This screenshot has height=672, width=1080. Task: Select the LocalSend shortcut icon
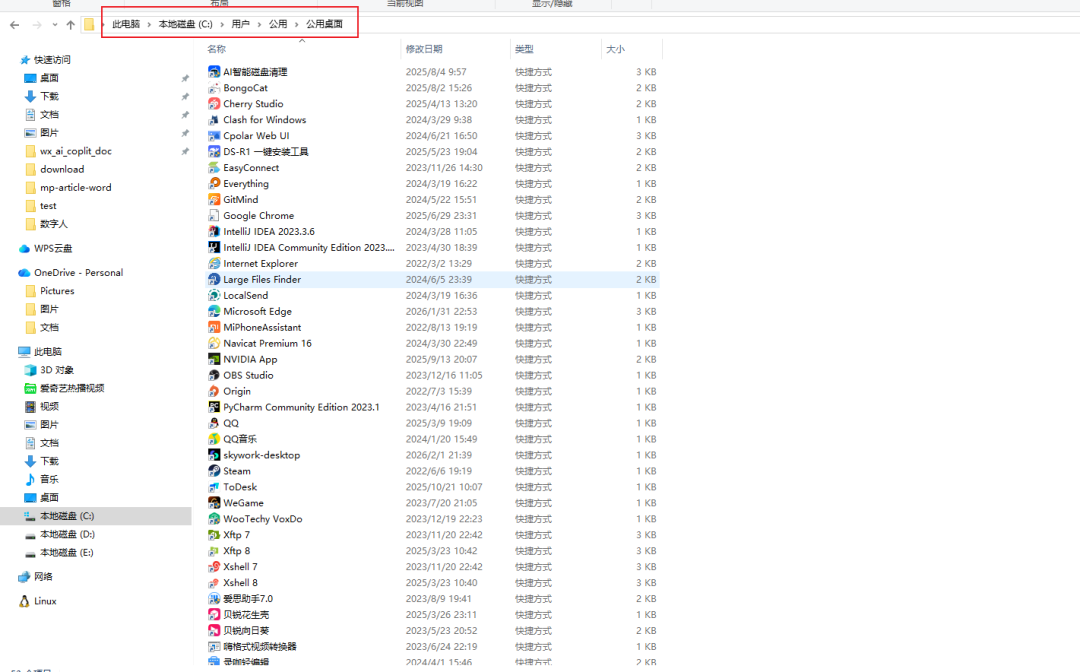(x=214, y=295)
